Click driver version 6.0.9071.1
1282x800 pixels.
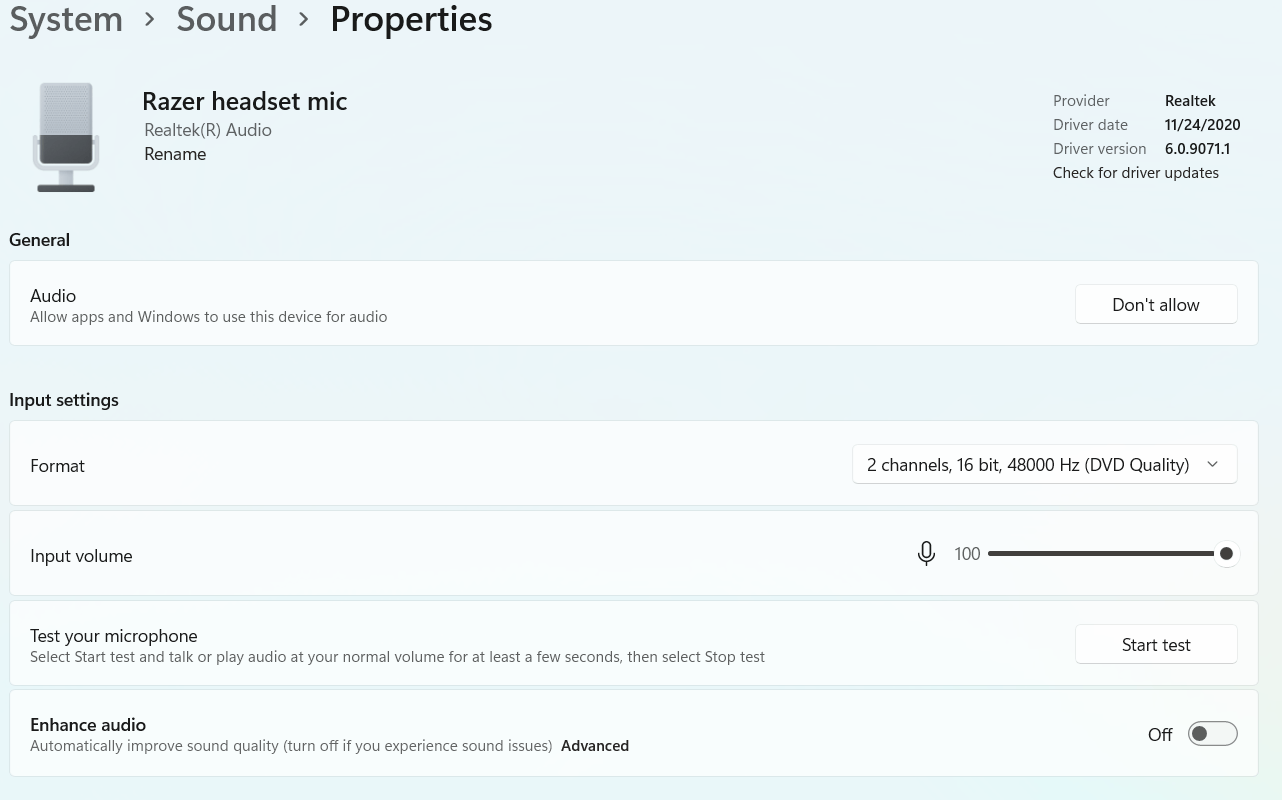pyautogui.click(x=1197, y=149)
